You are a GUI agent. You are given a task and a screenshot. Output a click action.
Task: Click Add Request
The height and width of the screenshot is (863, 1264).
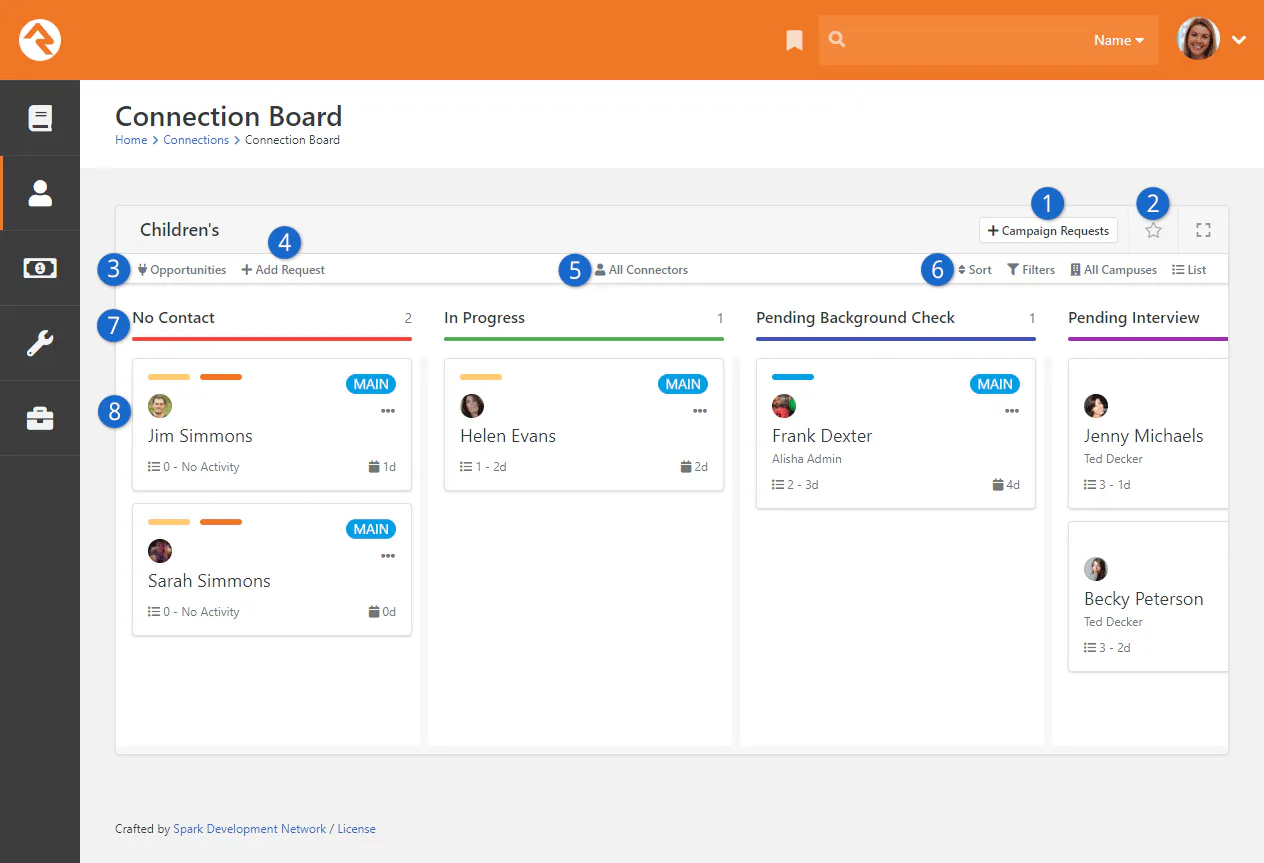click(x=283, y=270)
